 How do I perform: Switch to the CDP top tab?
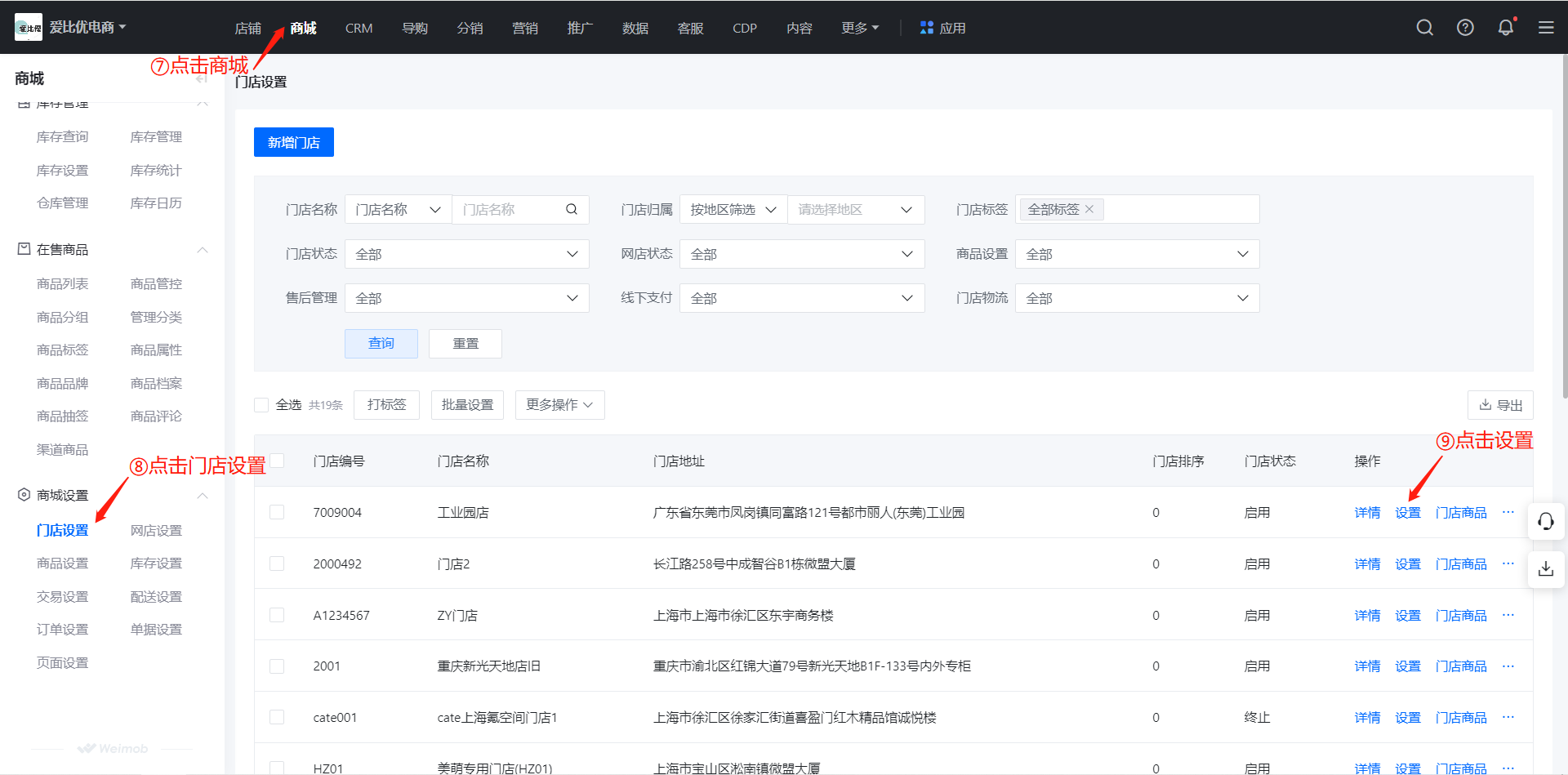click(744, 28)
